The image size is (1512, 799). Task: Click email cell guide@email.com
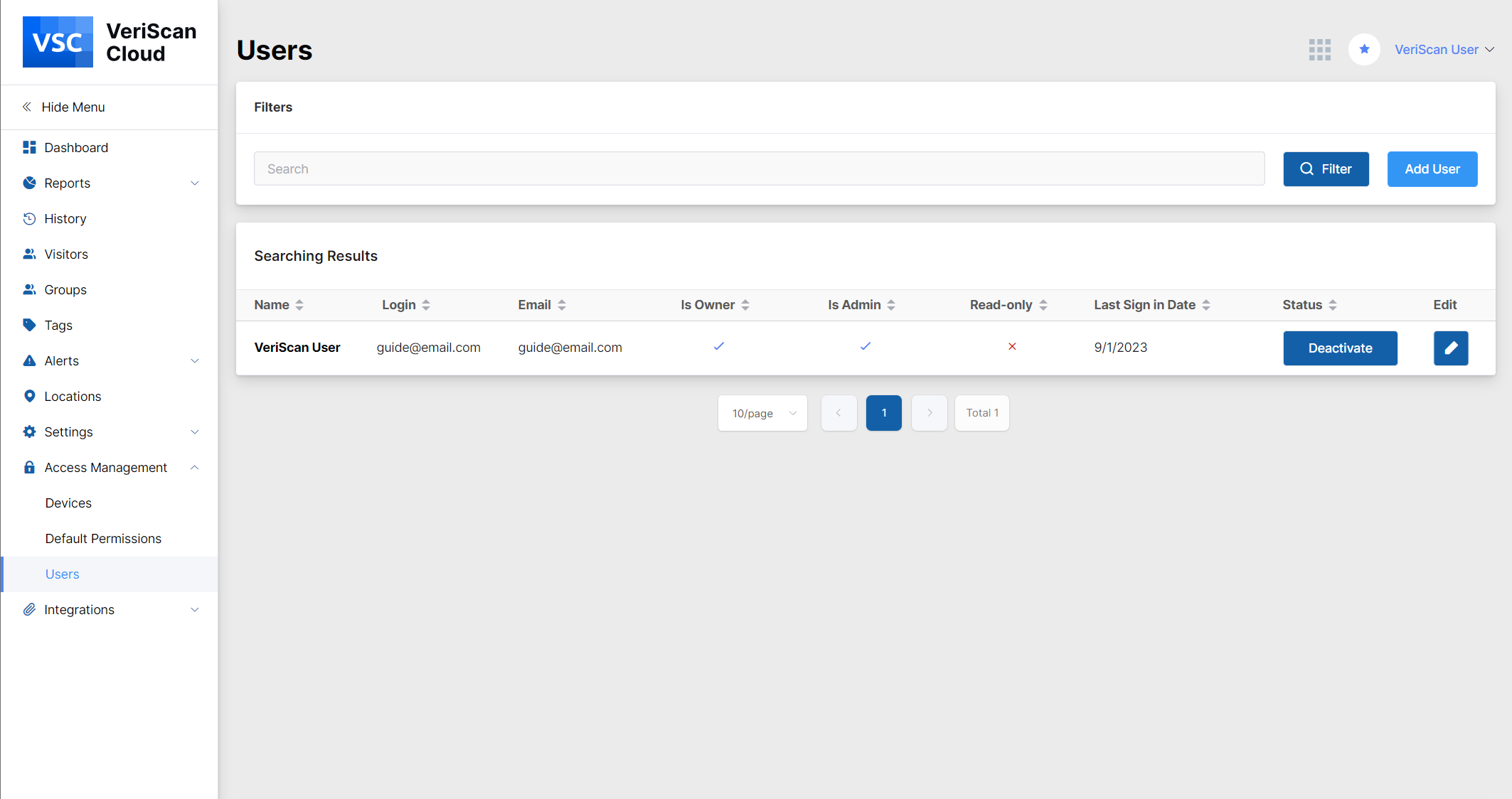tap(570, 348)
